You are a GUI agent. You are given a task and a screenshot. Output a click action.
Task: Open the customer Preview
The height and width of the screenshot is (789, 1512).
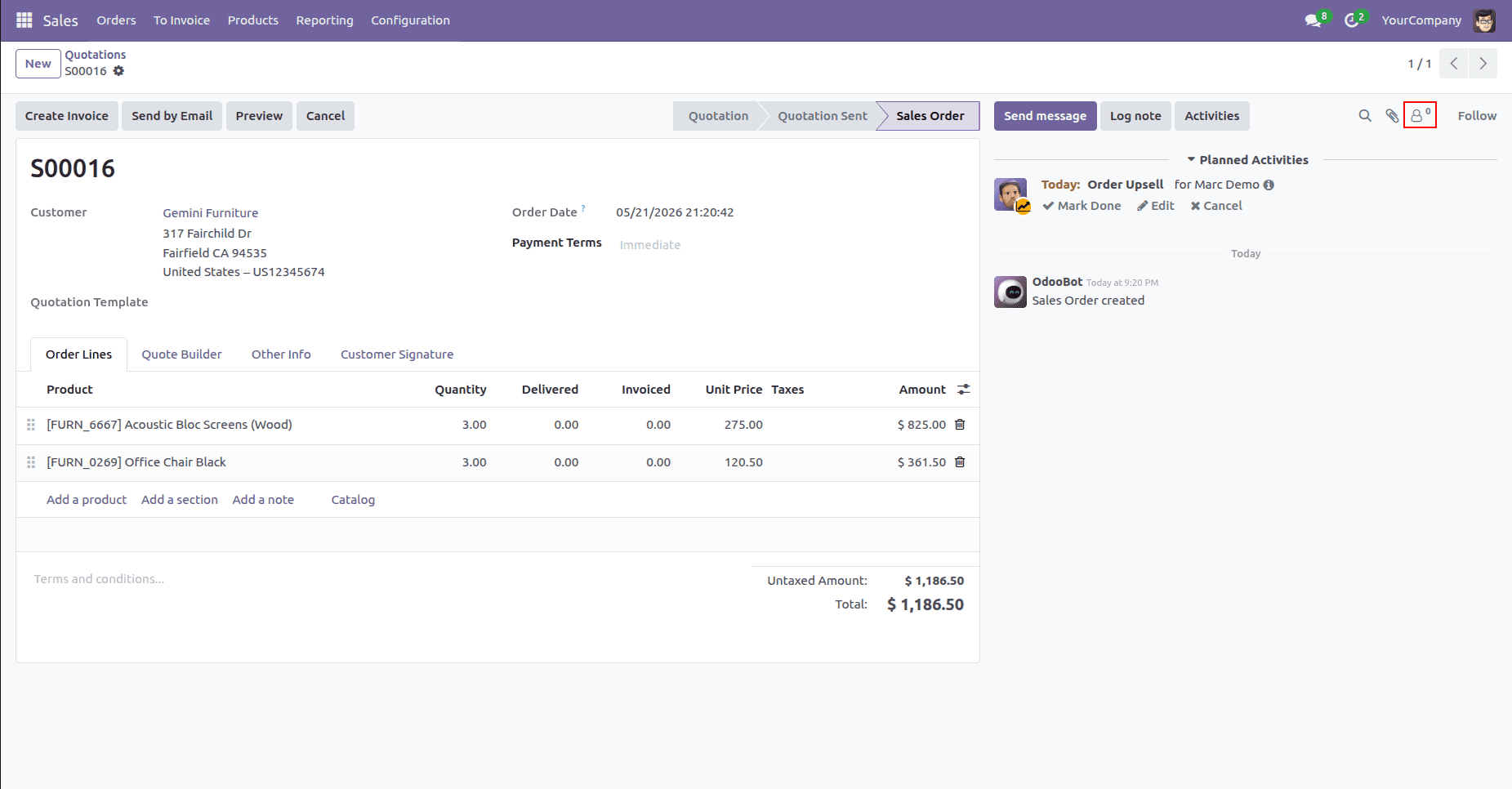(x=259, y=116)
